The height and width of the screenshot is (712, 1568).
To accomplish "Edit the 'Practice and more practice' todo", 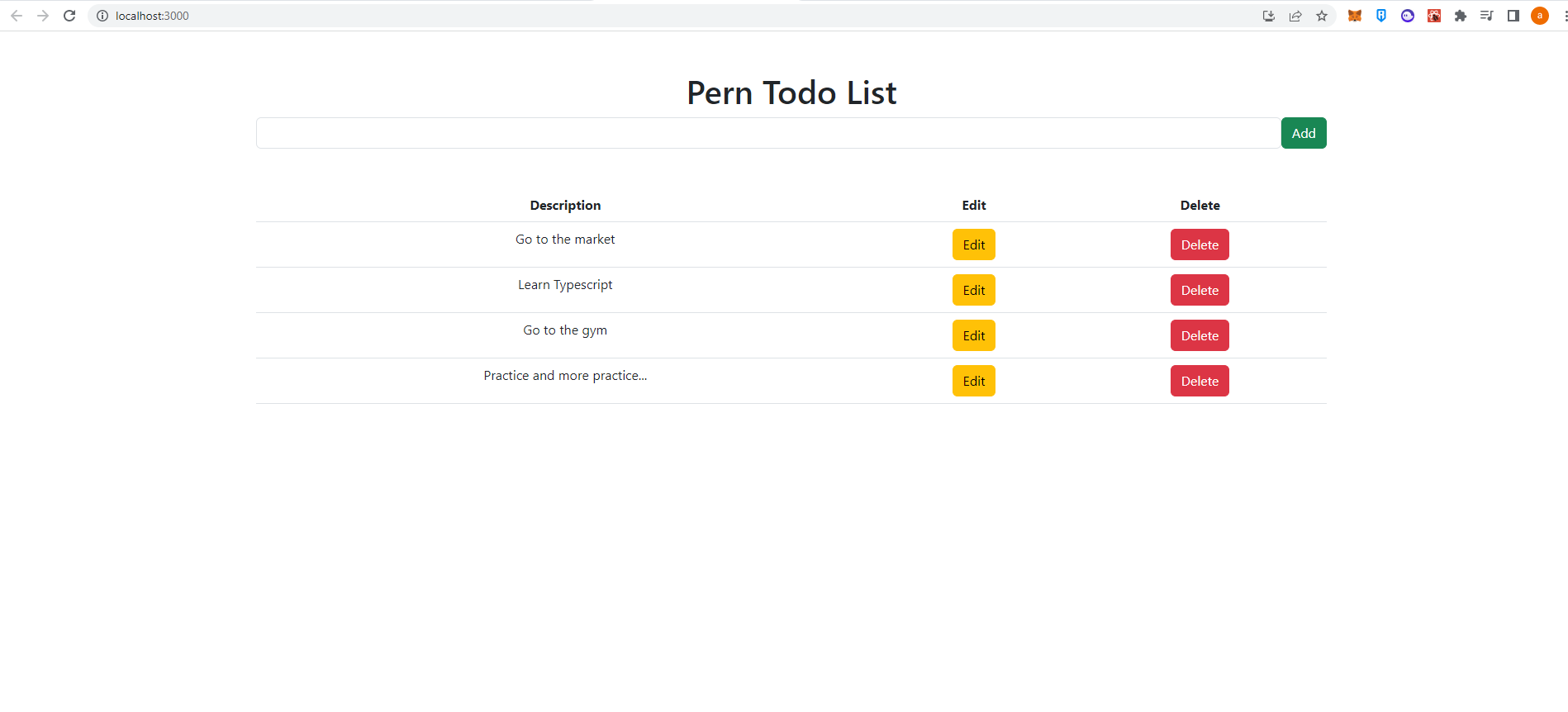I will tap(973, 381).
